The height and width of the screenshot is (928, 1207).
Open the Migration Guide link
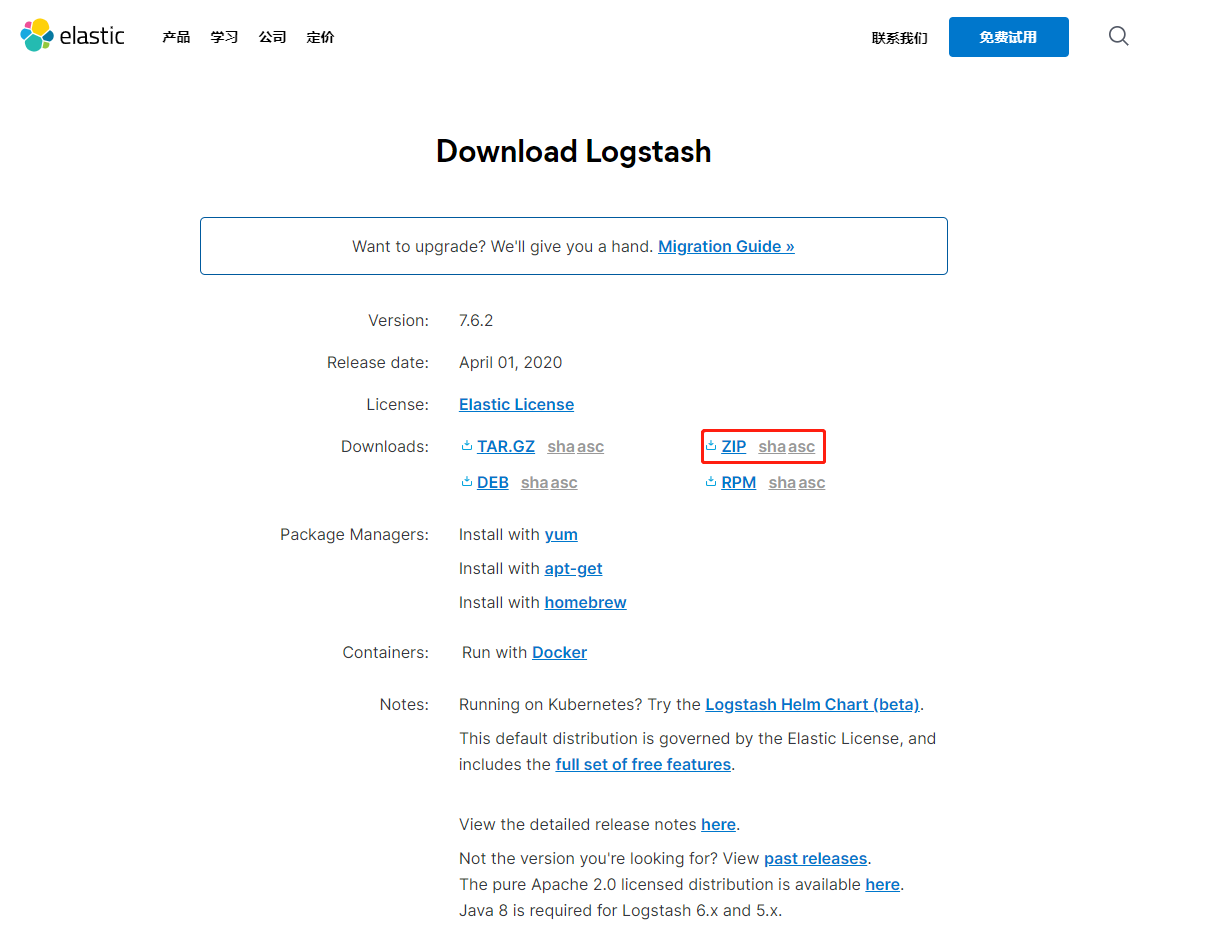pos(725,246)
